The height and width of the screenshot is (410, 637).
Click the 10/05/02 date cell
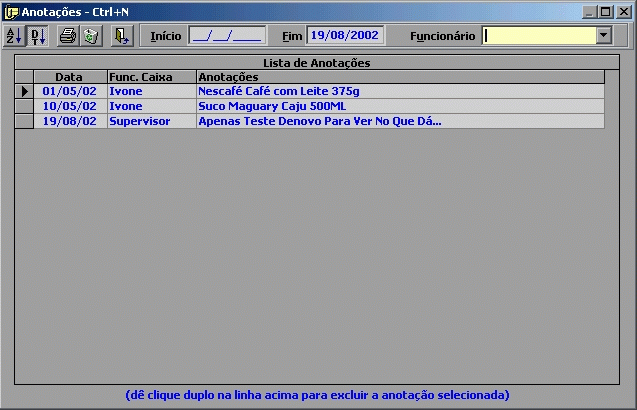69,106
